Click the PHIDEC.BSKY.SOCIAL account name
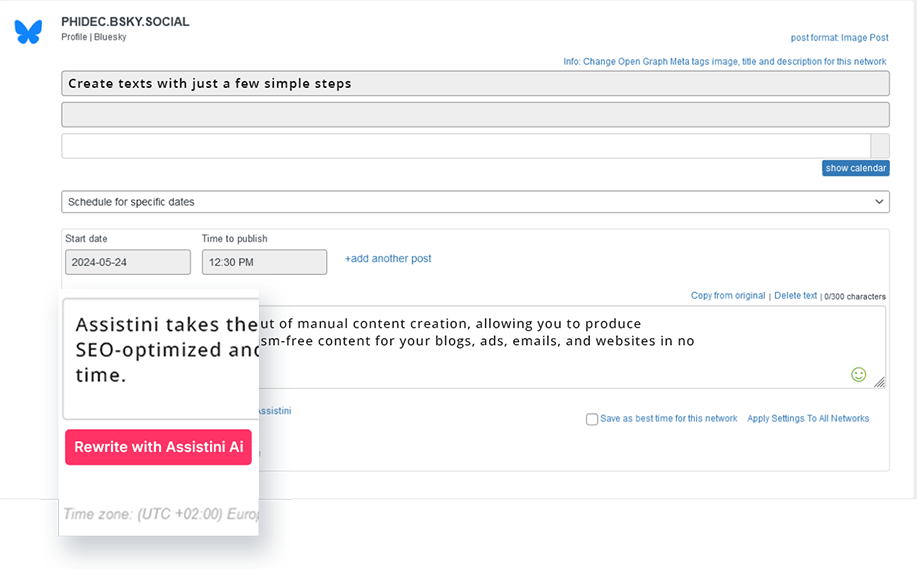This screenshot has width=917, height=569. tap(125, 22)
